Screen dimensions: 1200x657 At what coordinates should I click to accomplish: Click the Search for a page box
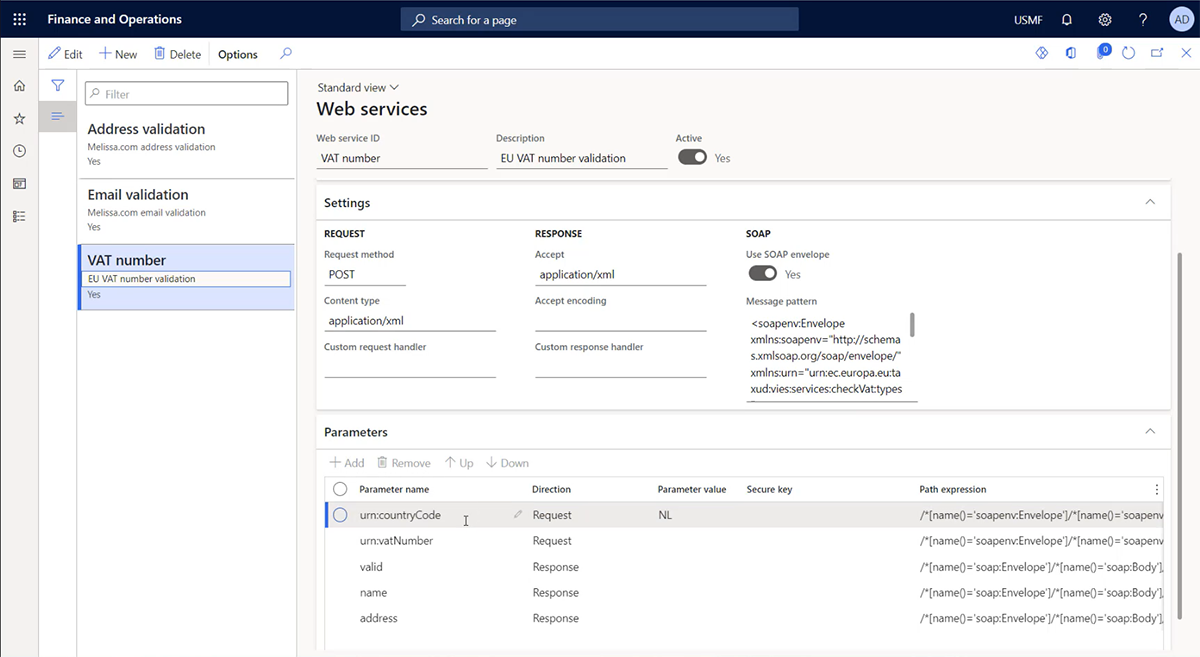tap(600, 19)
